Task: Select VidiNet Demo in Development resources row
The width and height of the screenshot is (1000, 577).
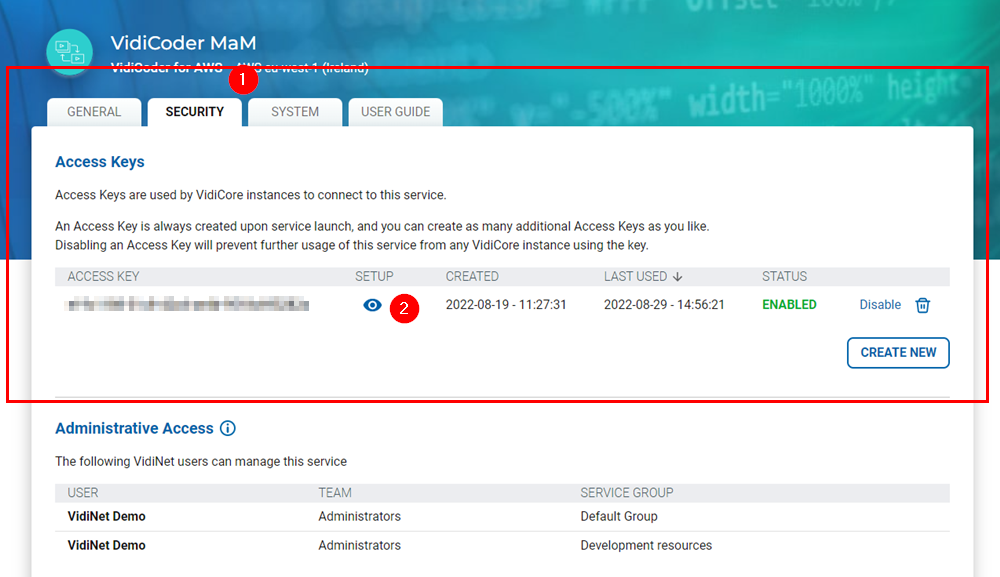Action: point(106,546)
